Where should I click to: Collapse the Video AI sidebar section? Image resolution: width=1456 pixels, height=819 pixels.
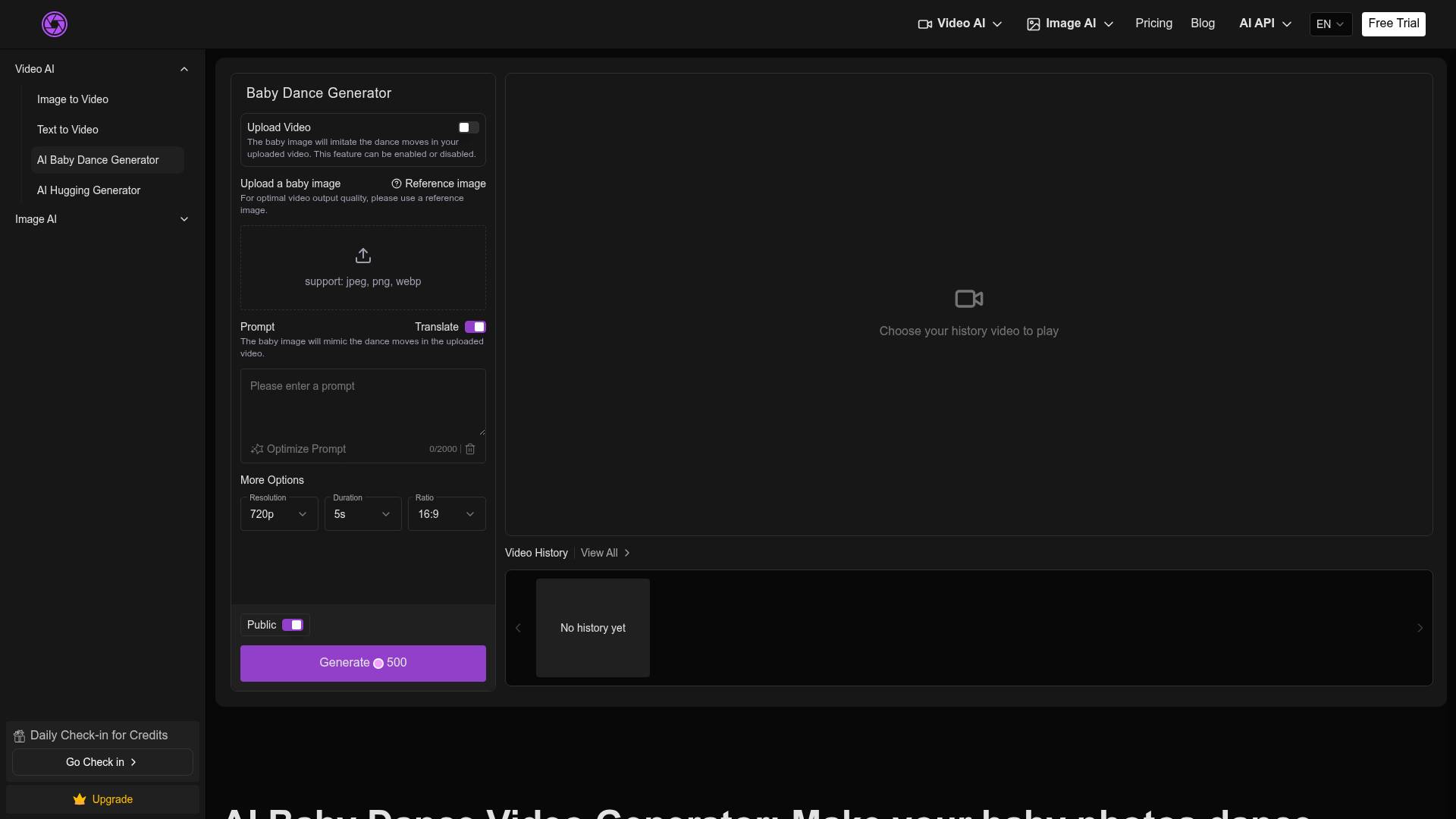pos(102,69)
